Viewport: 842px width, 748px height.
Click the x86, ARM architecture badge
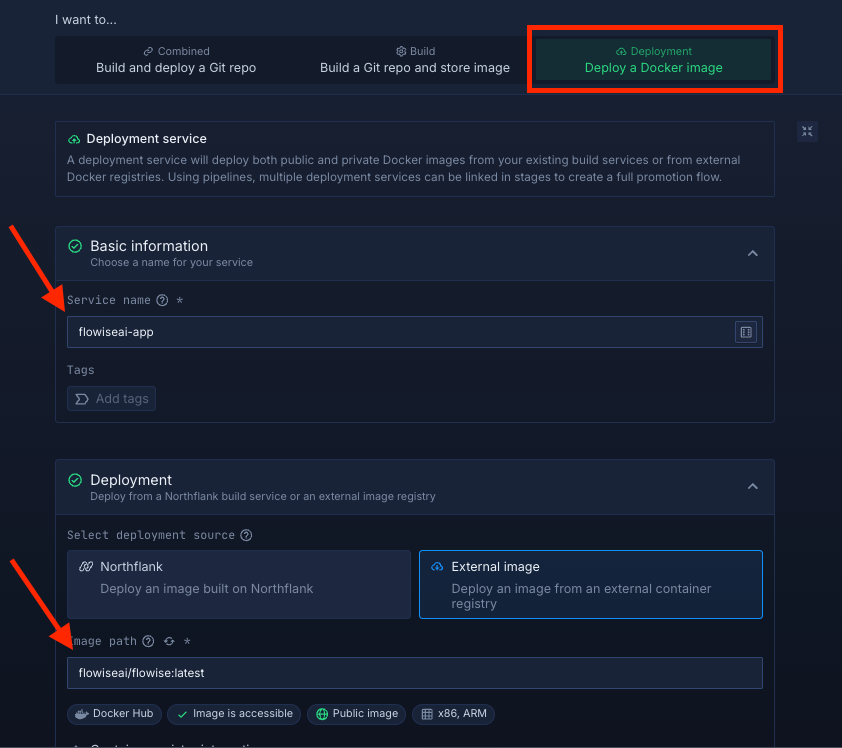pyautogui.click(x=453, y=714)
